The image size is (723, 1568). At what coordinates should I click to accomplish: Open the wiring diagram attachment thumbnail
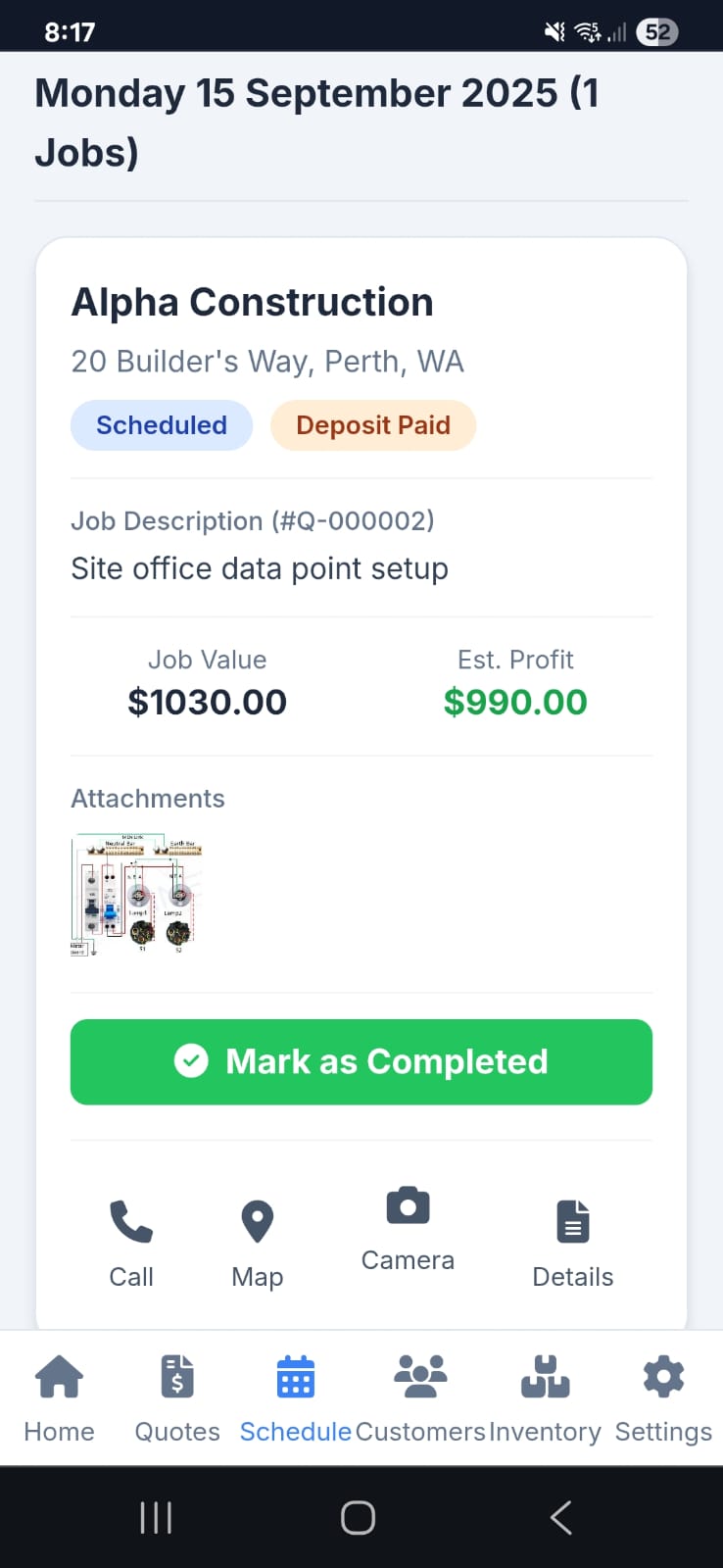tap(136, 895)
